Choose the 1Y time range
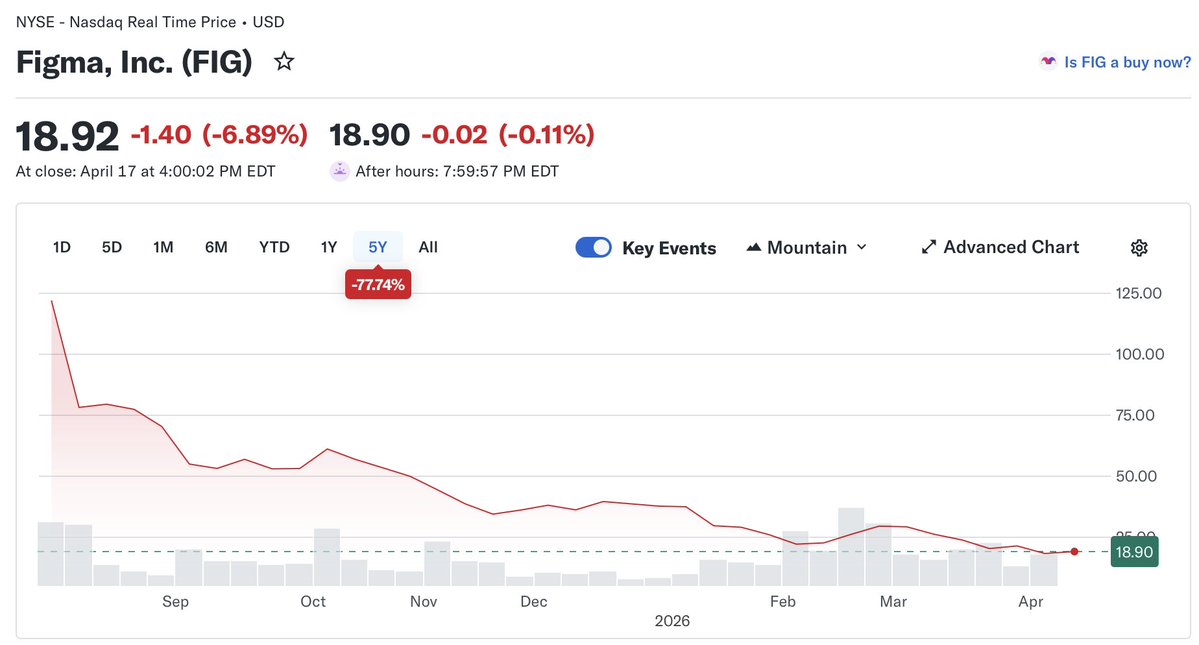This screenshot has width=1199, height=645. [329, 247]
